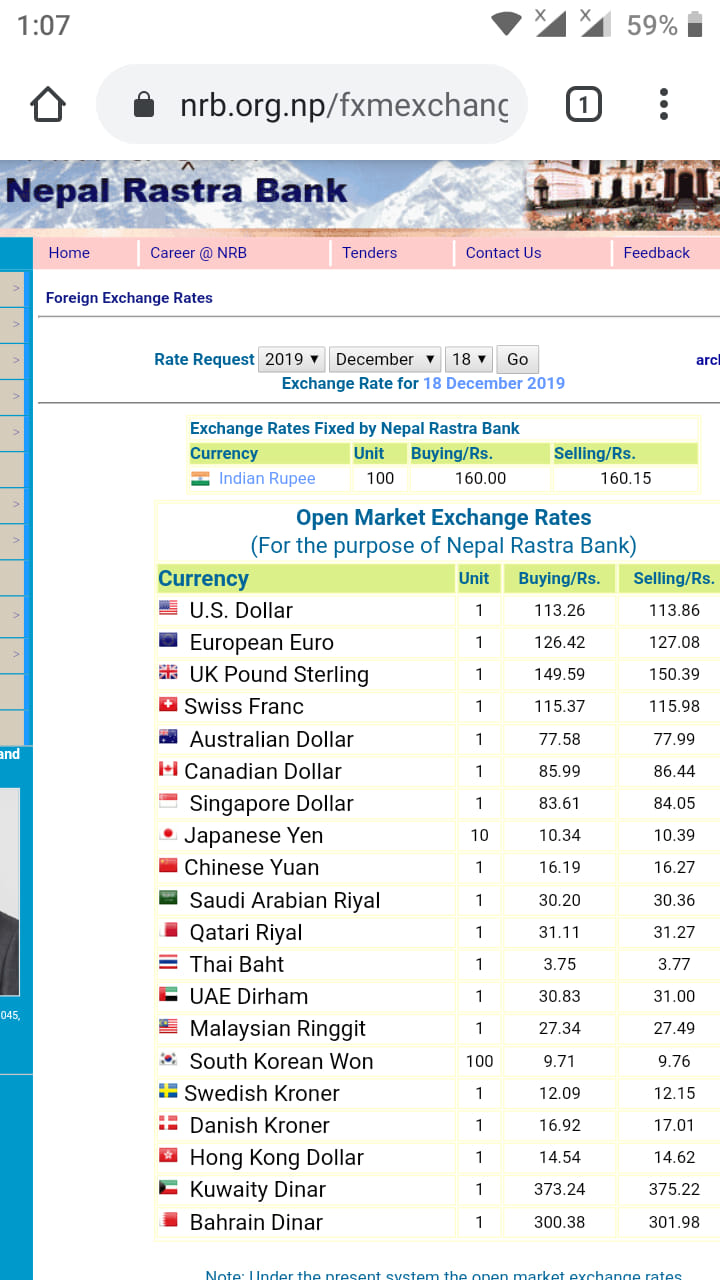Open the year dropdown showing 2019
This screenshot has width=720, height=1280.
pyautogui.click(x=292, y=359)
